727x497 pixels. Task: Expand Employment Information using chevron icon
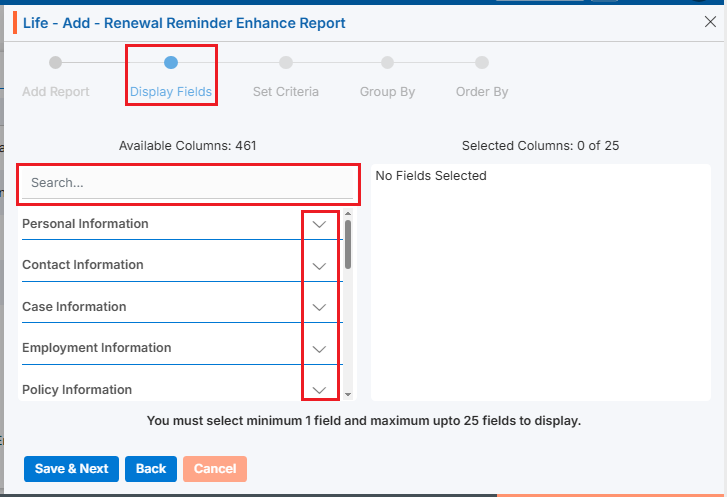coord(320,349)
